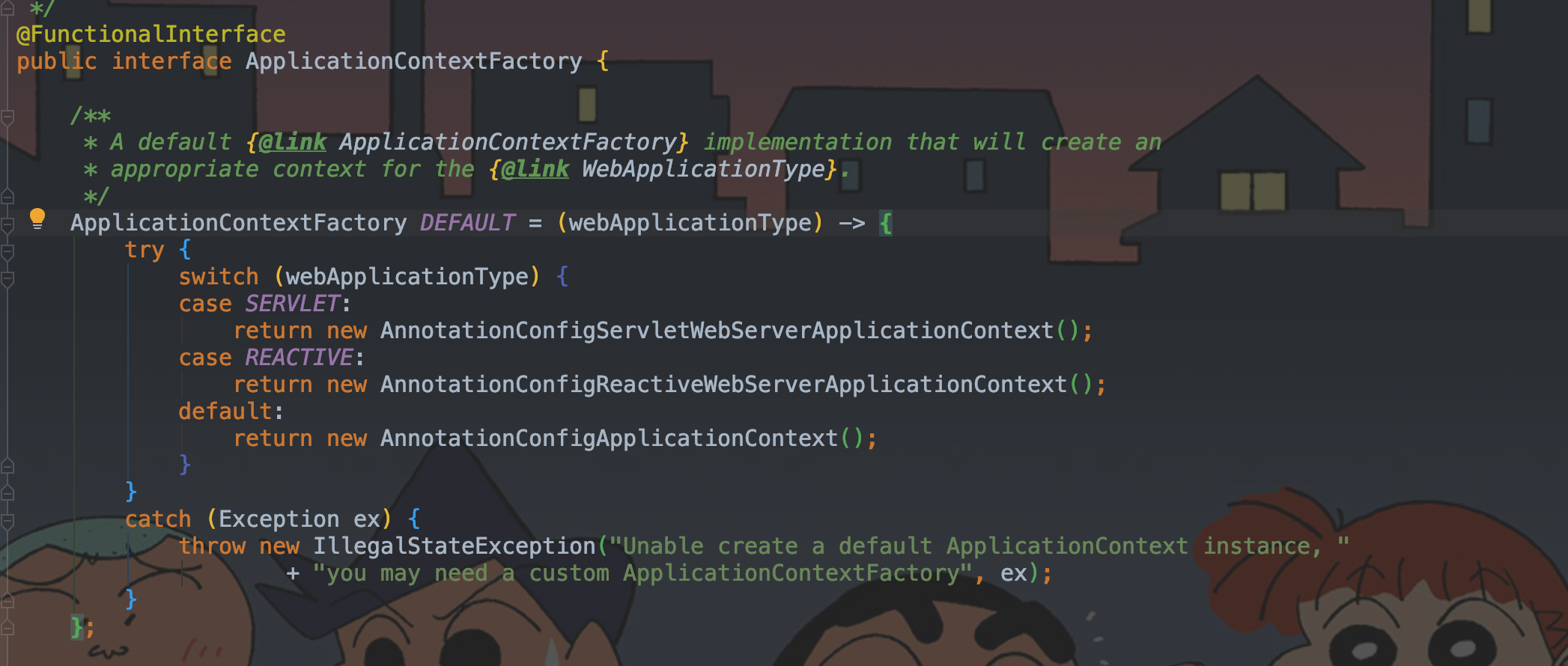Click the 'default:' label
The image size is (1568, 666).
[x=231, y=412]
